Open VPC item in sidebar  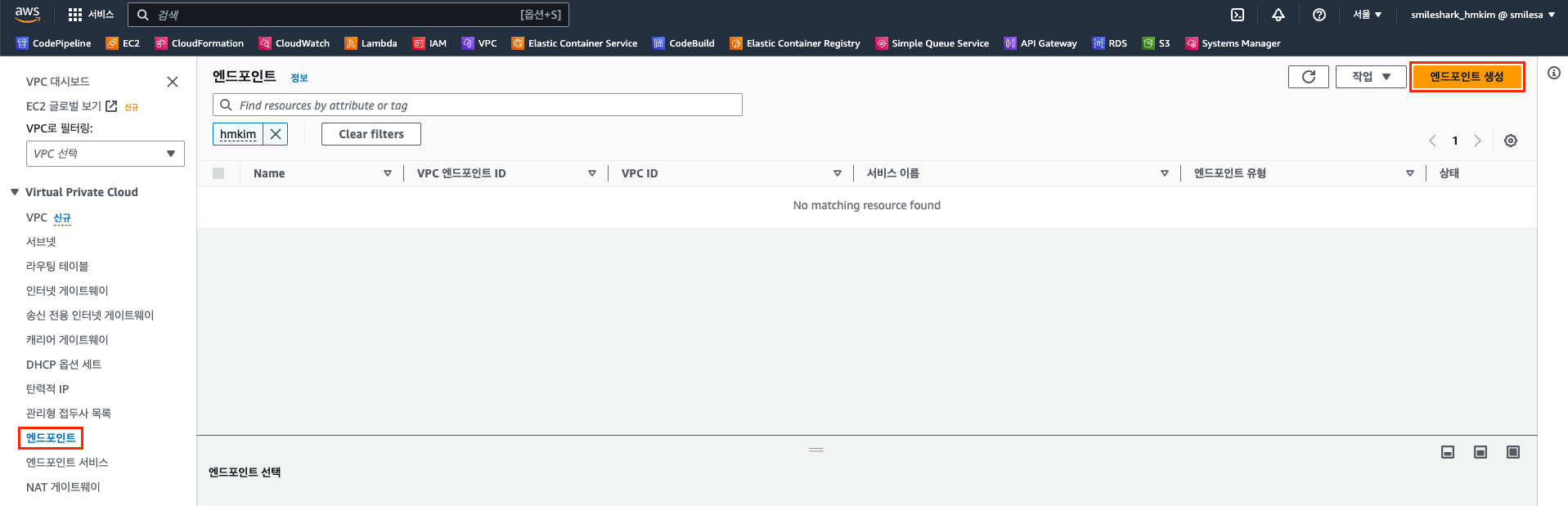click(37, 217)
